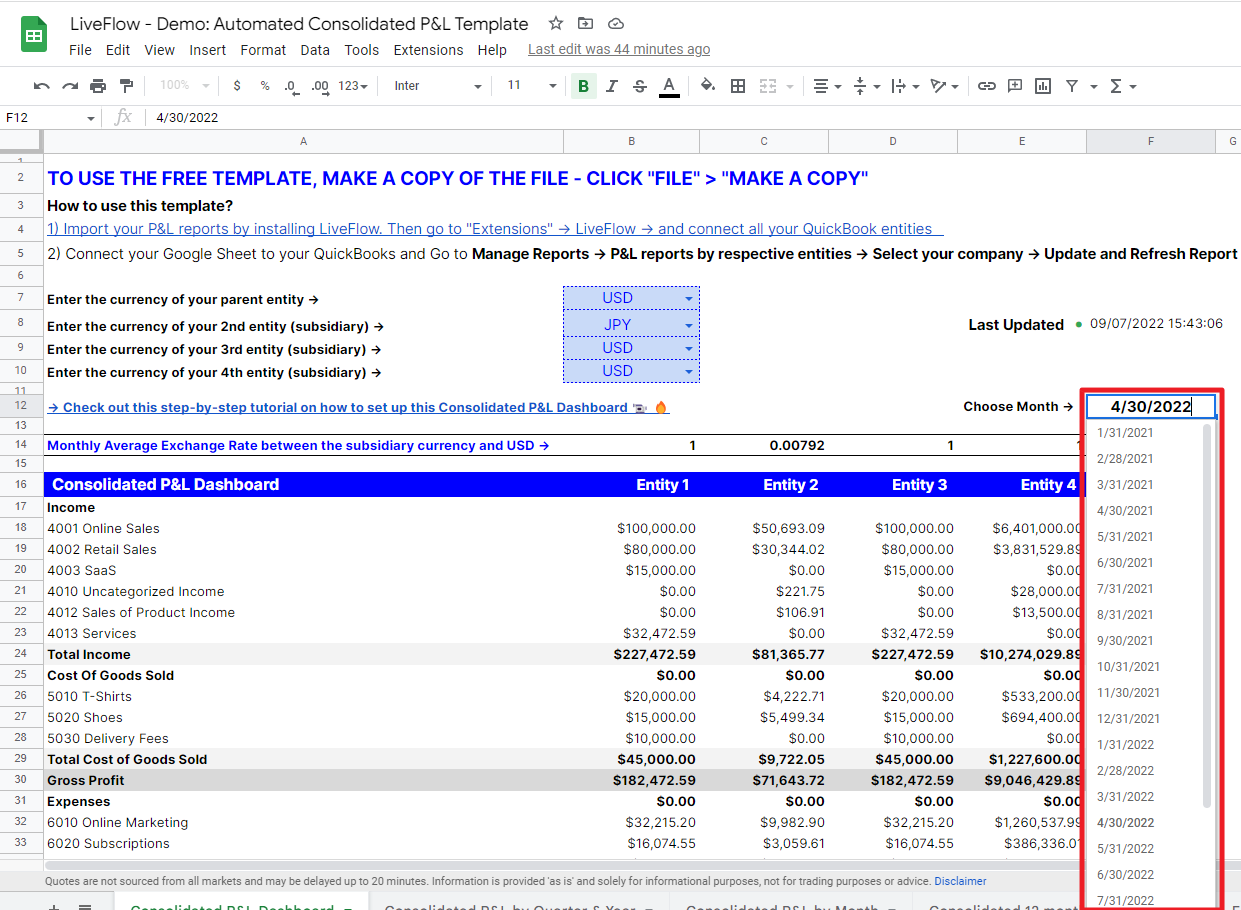Viewport: 1241px width, 910px height.
Task: Toggle italic formatting
Action: [x=612, y=86]
